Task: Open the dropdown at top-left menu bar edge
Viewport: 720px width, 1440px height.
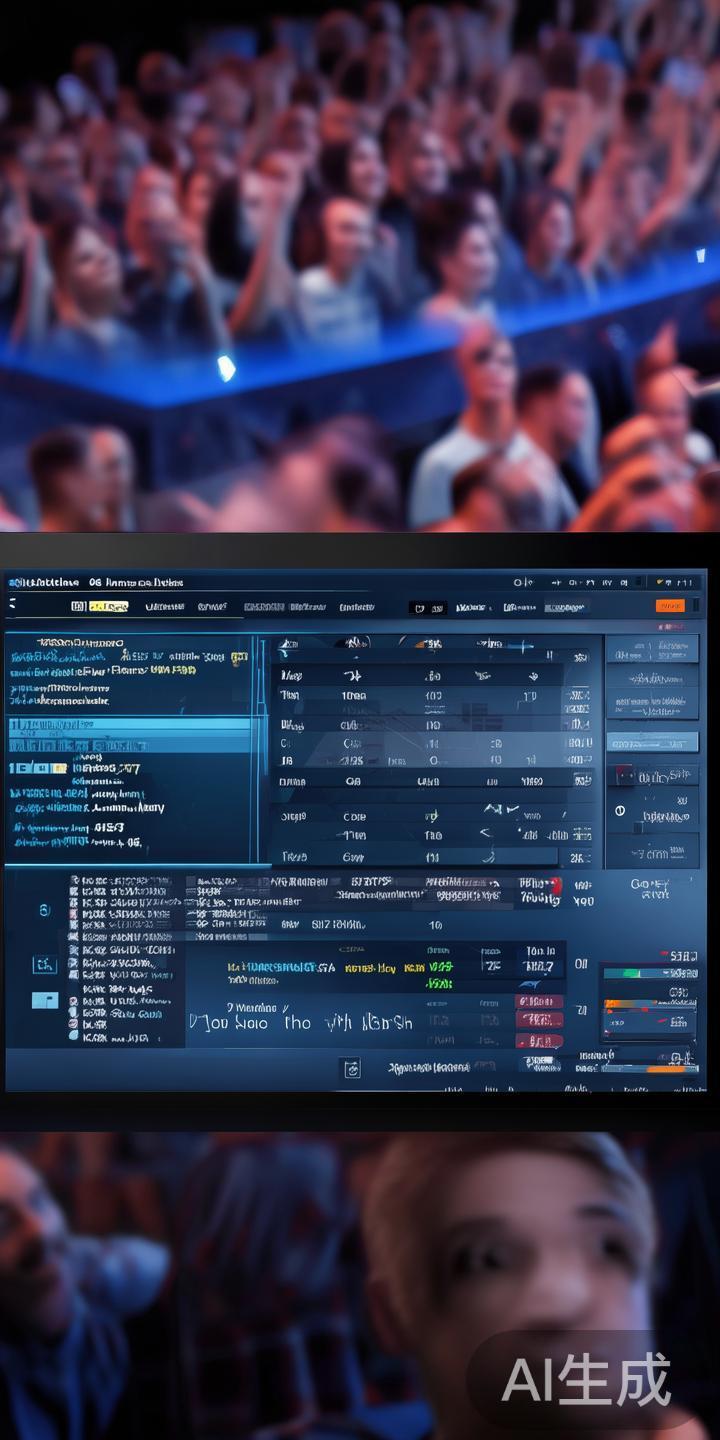Action: point(12,605)
